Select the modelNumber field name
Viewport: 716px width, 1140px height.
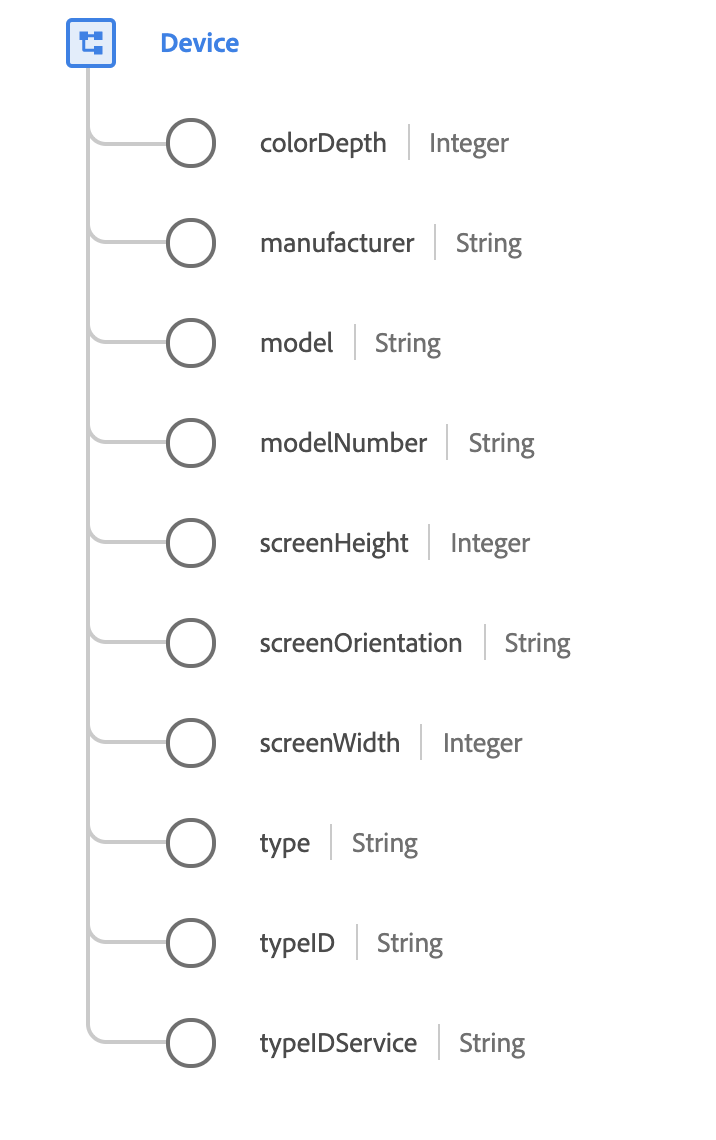tap(343, 443)
